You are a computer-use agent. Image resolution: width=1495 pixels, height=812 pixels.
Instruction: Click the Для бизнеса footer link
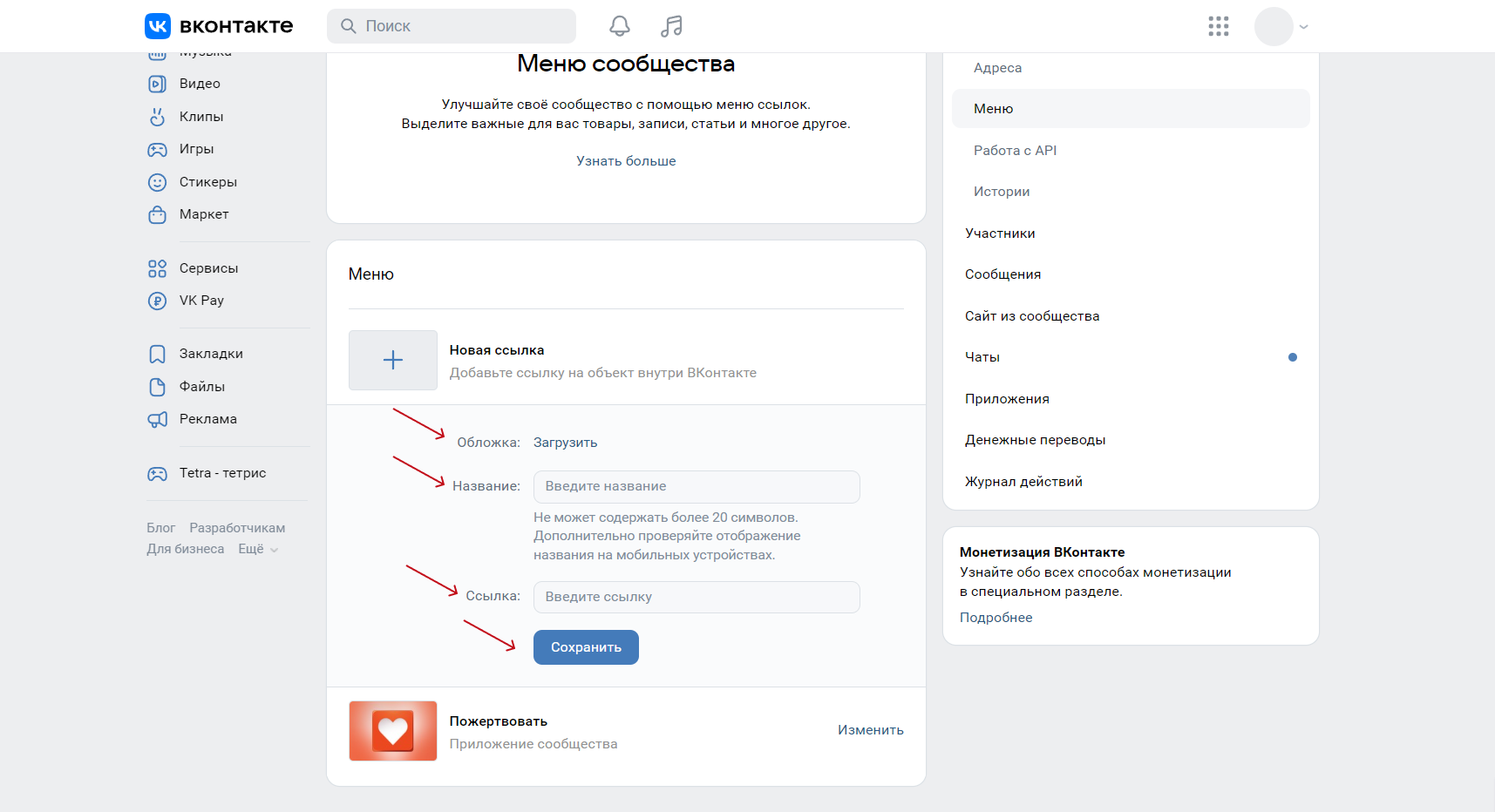185,549
